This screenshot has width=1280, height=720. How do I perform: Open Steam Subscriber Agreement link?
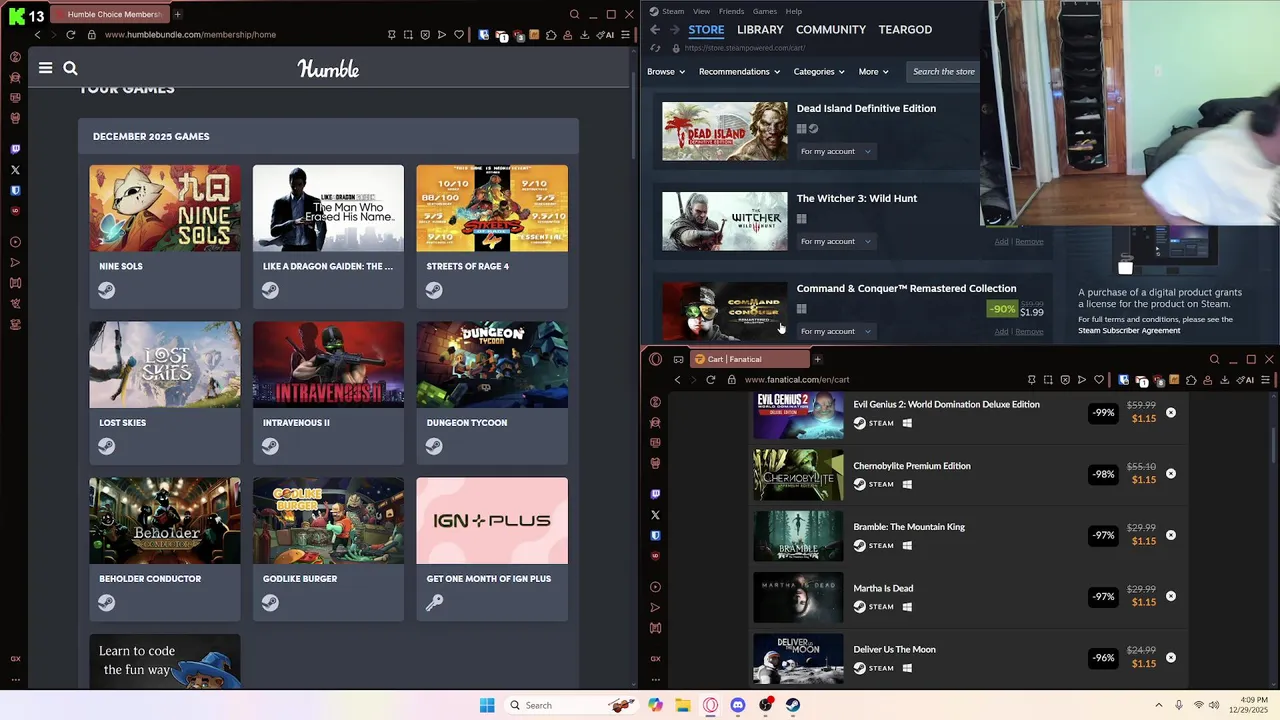click(1129, 330)
